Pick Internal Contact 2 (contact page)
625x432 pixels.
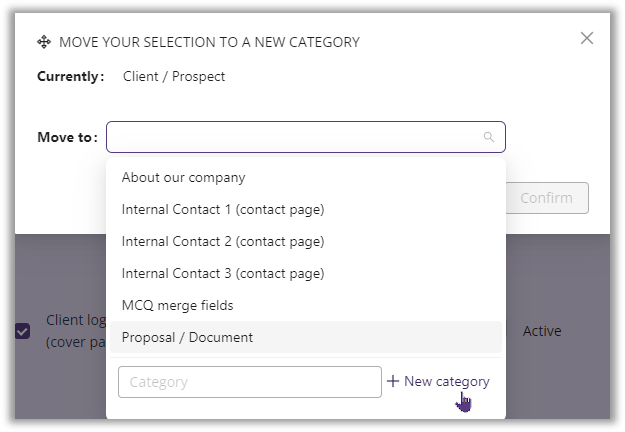(223, 242)
